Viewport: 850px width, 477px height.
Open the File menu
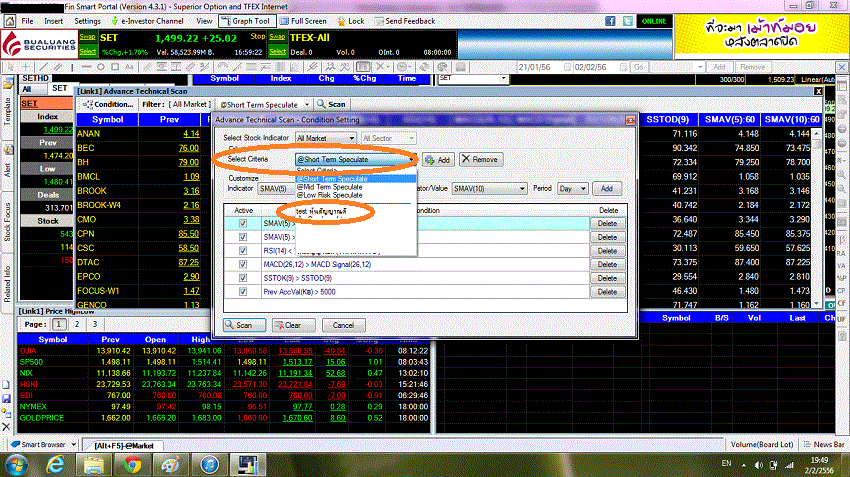[x=27, y=21]
